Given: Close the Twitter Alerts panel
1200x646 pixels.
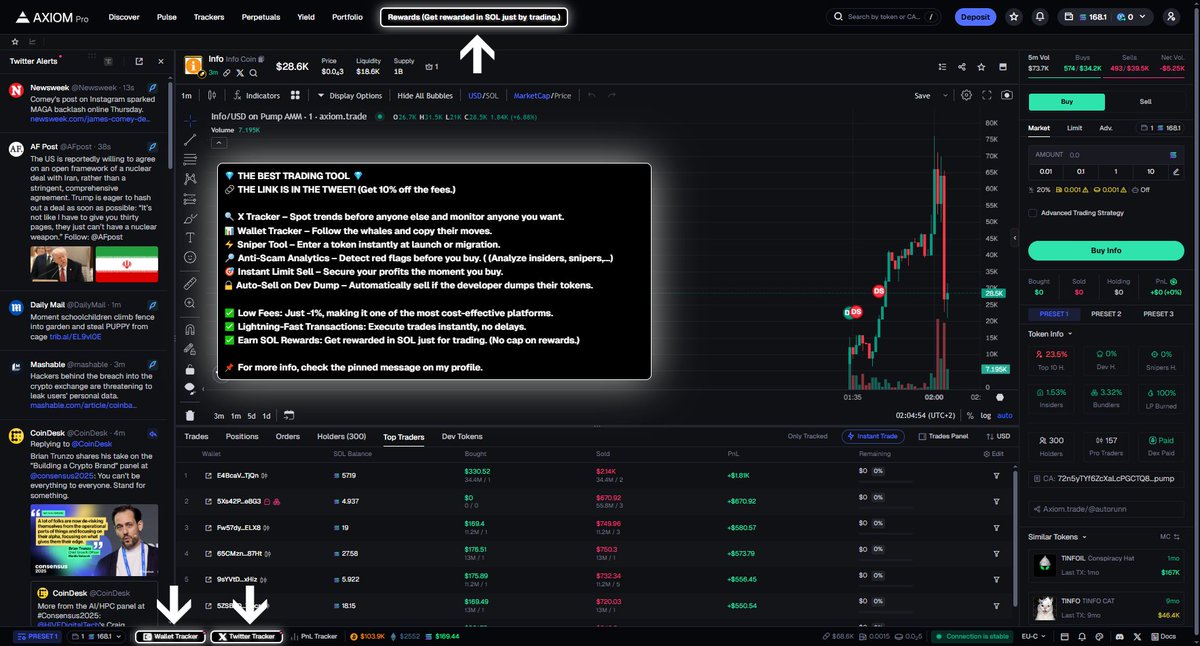Looking at the screenshot, I should pyautogui.click(x=160, y=61).
